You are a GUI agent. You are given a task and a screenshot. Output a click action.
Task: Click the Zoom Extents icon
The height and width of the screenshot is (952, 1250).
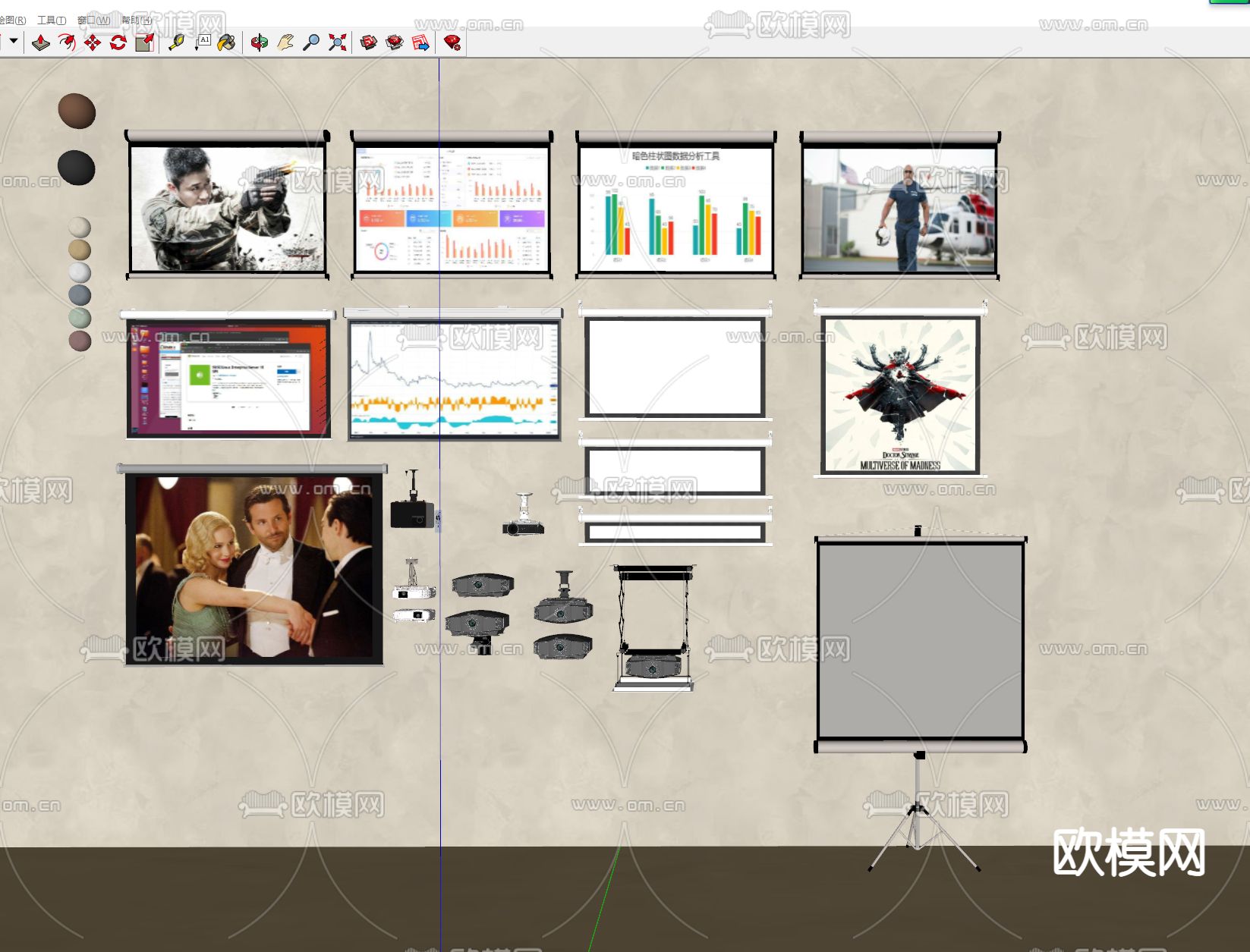tap(338, 42)
